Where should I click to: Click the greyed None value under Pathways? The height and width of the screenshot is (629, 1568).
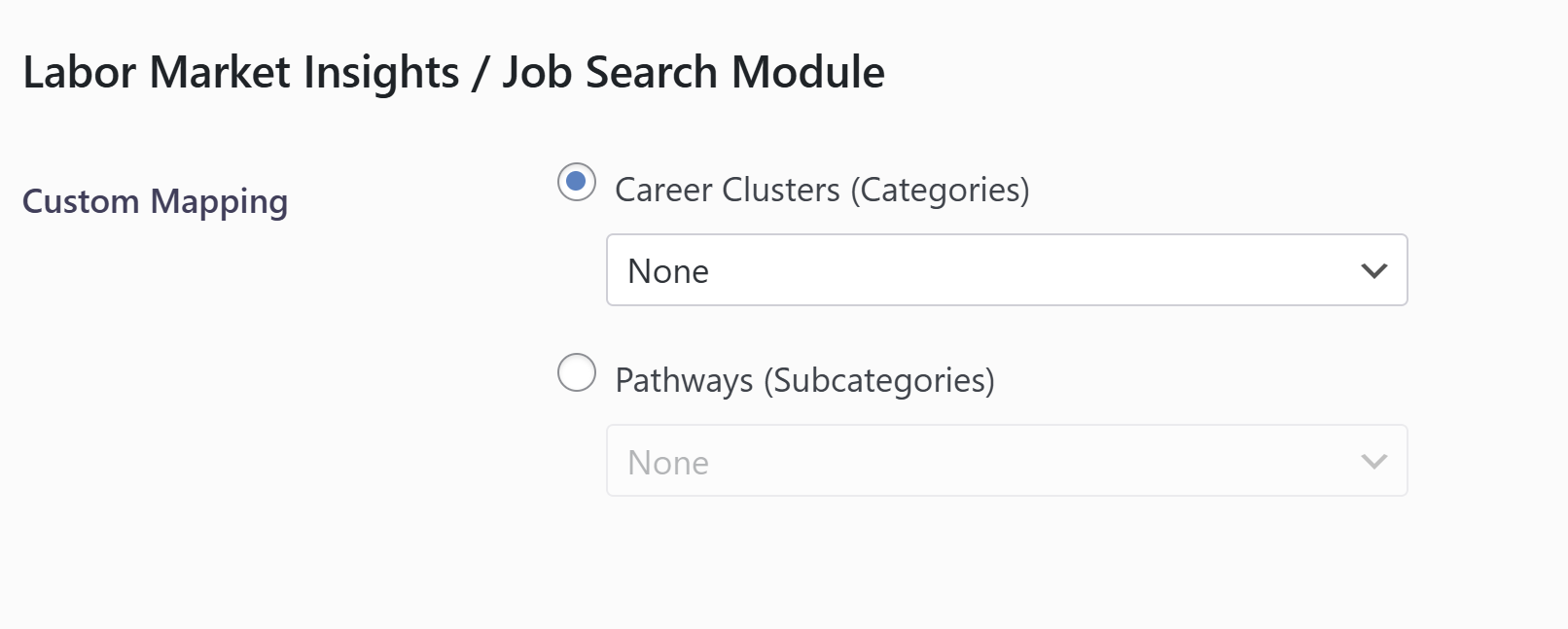668,463
